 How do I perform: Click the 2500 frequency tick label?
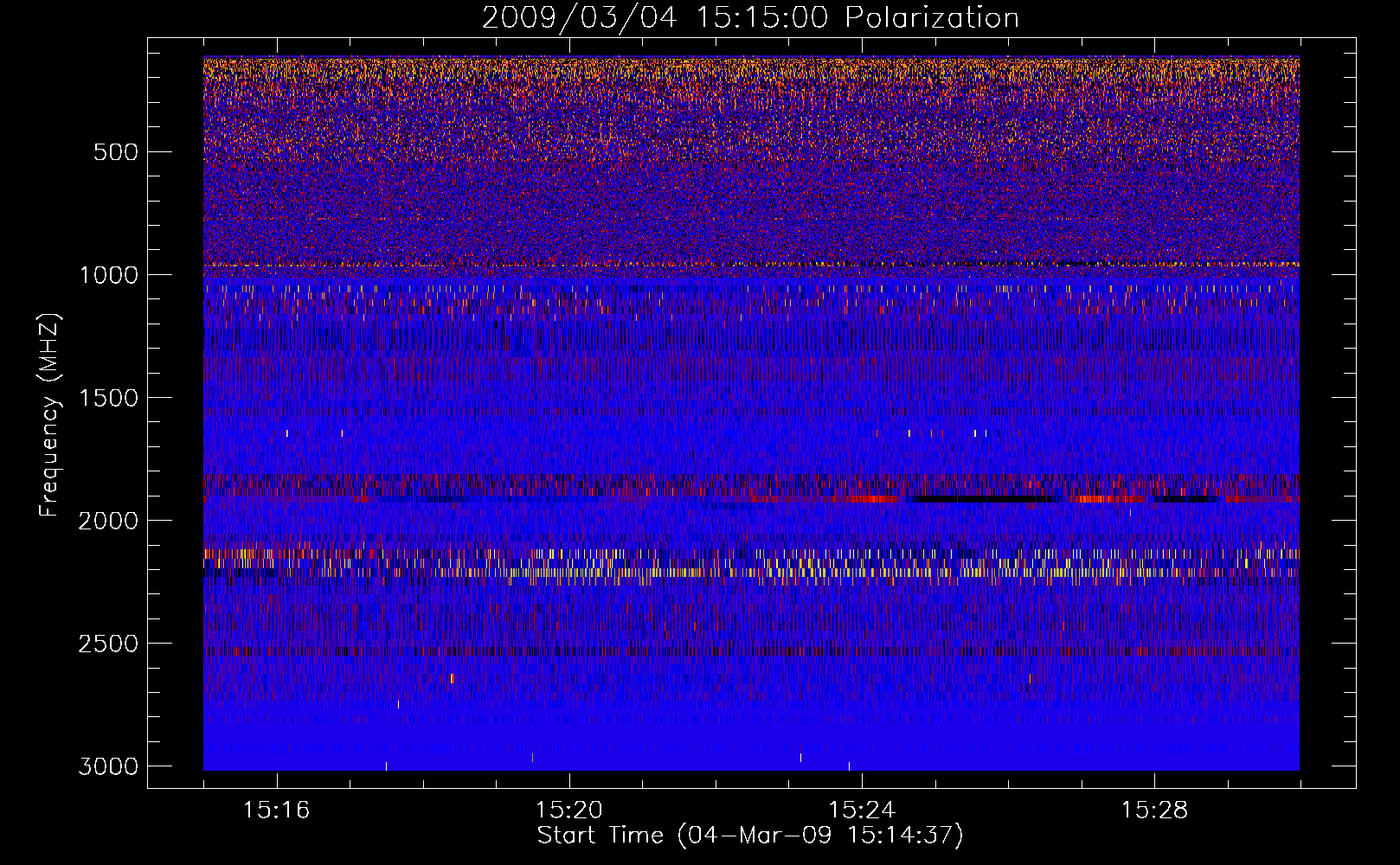point(108,644)
